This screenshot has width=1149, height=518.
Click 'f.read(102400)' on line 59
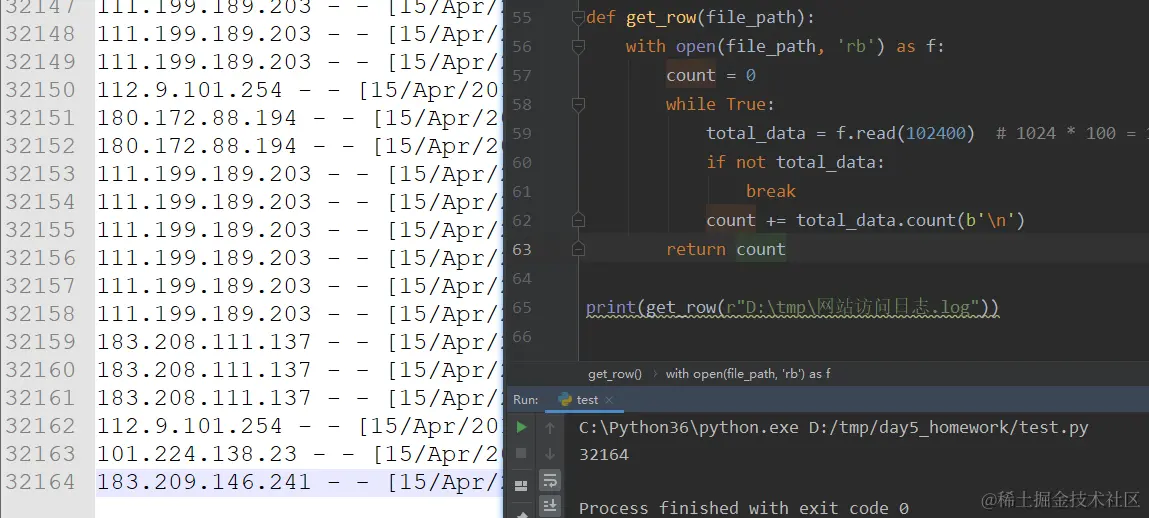coord(906,133)
